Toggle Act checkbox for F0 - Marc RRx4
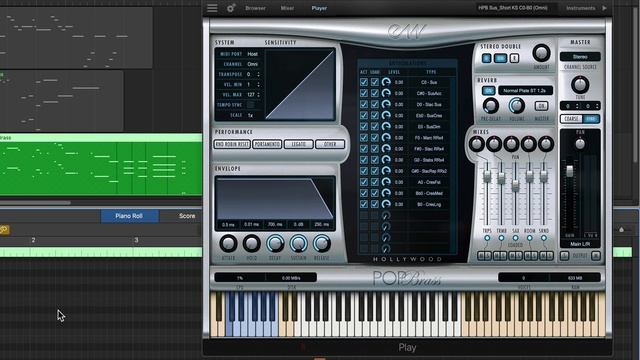The height and width of the screenshot is (360, 640). pyautogui.click(x=364, y=138)
